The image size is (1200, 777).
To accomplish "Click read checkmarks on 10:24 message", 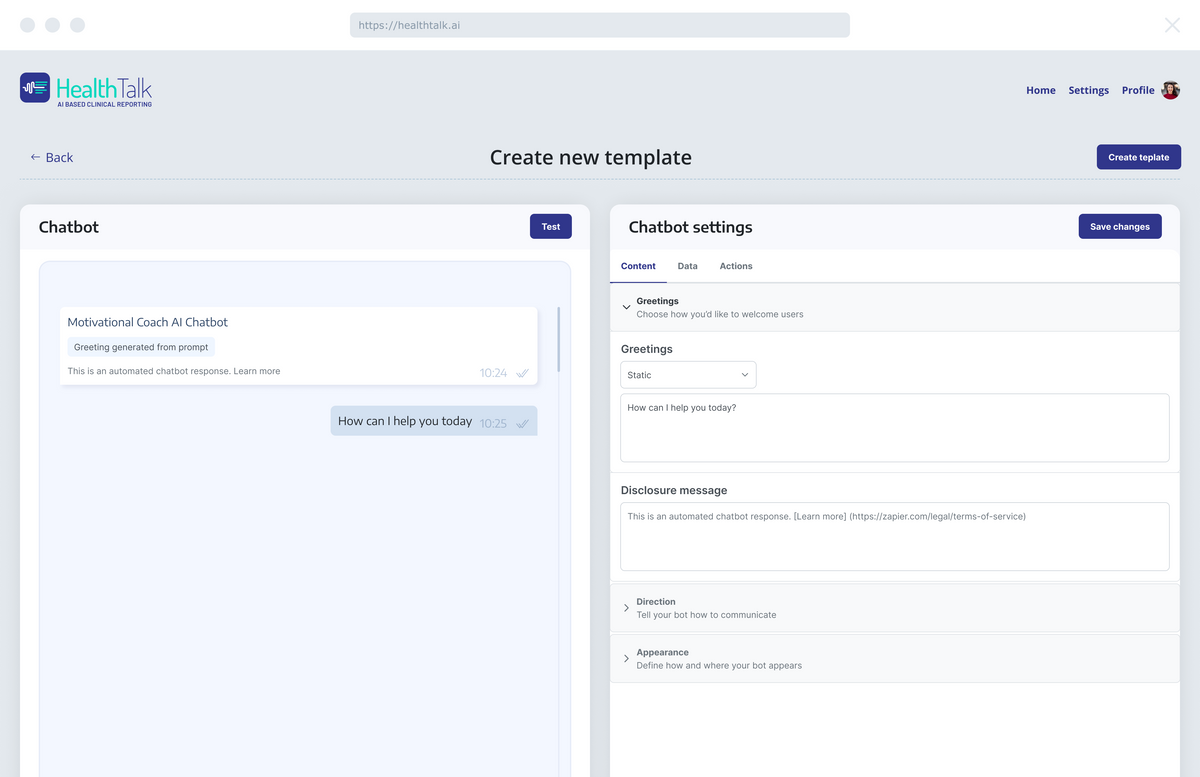I will (522, 373).
